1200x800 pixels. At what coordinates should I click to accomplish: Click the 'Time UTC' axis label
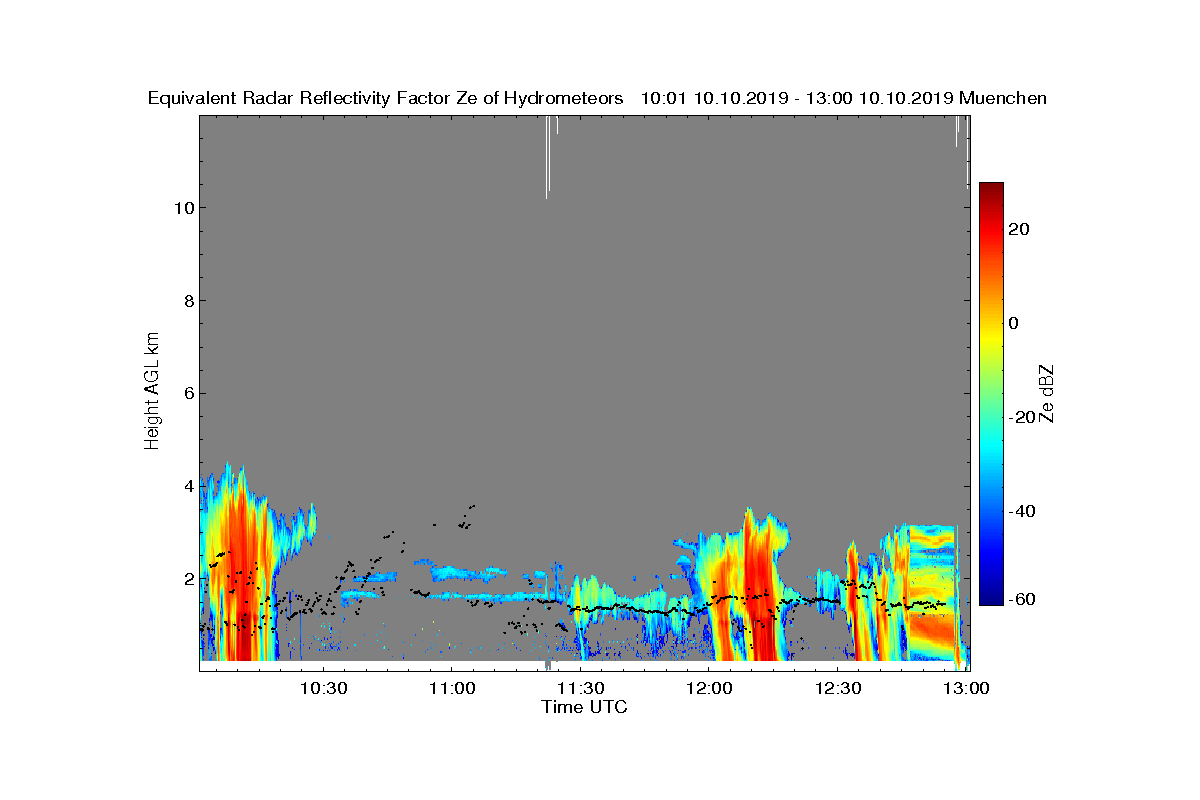[584, 707]
